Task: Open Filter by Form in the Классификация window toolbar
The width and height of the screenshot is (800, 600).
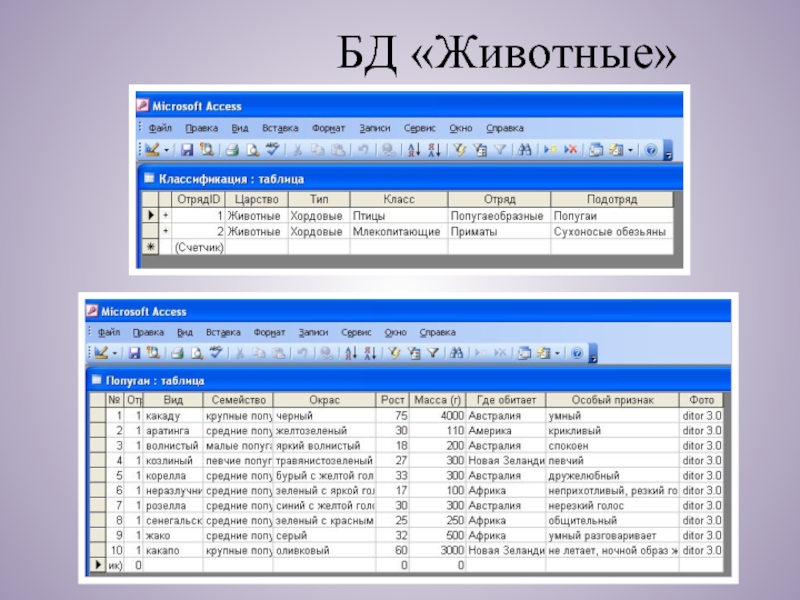Action: (480, 150)
